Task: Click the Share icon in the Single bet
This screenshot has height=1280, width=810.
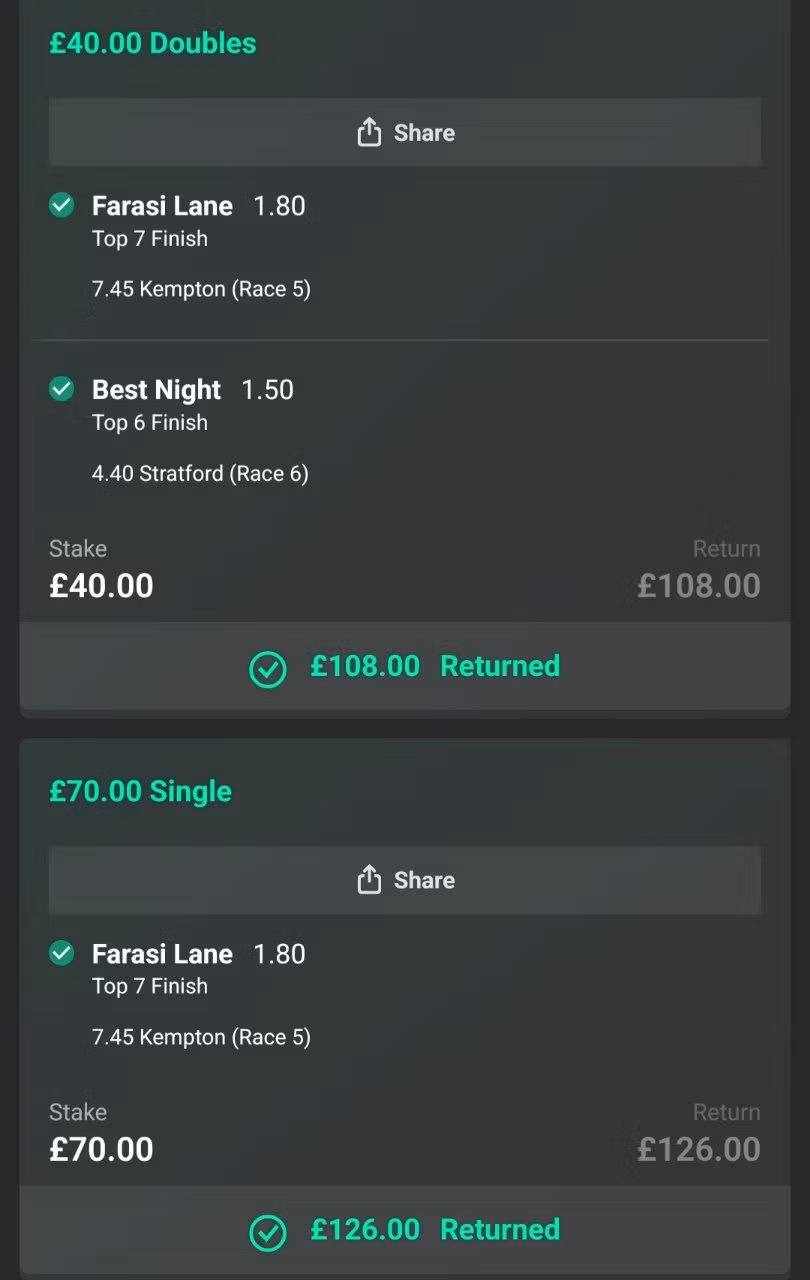Action: click(369, 879)
